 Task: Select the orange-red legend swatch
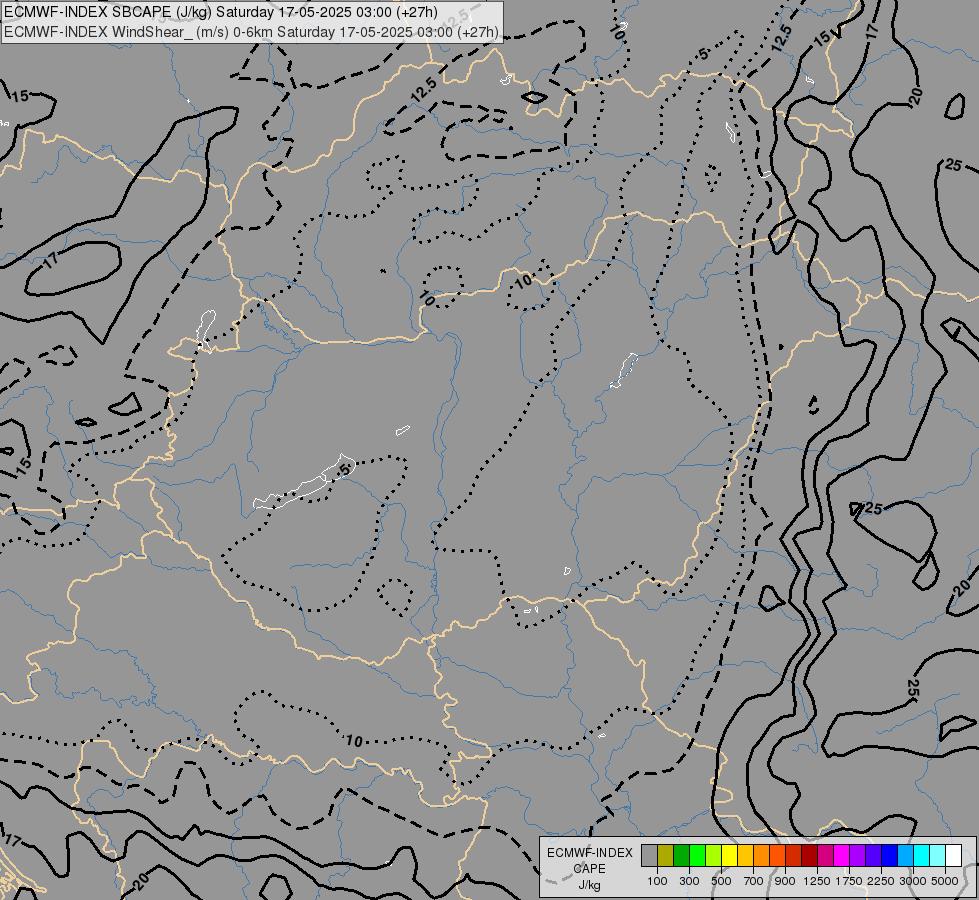click(777, 856)
